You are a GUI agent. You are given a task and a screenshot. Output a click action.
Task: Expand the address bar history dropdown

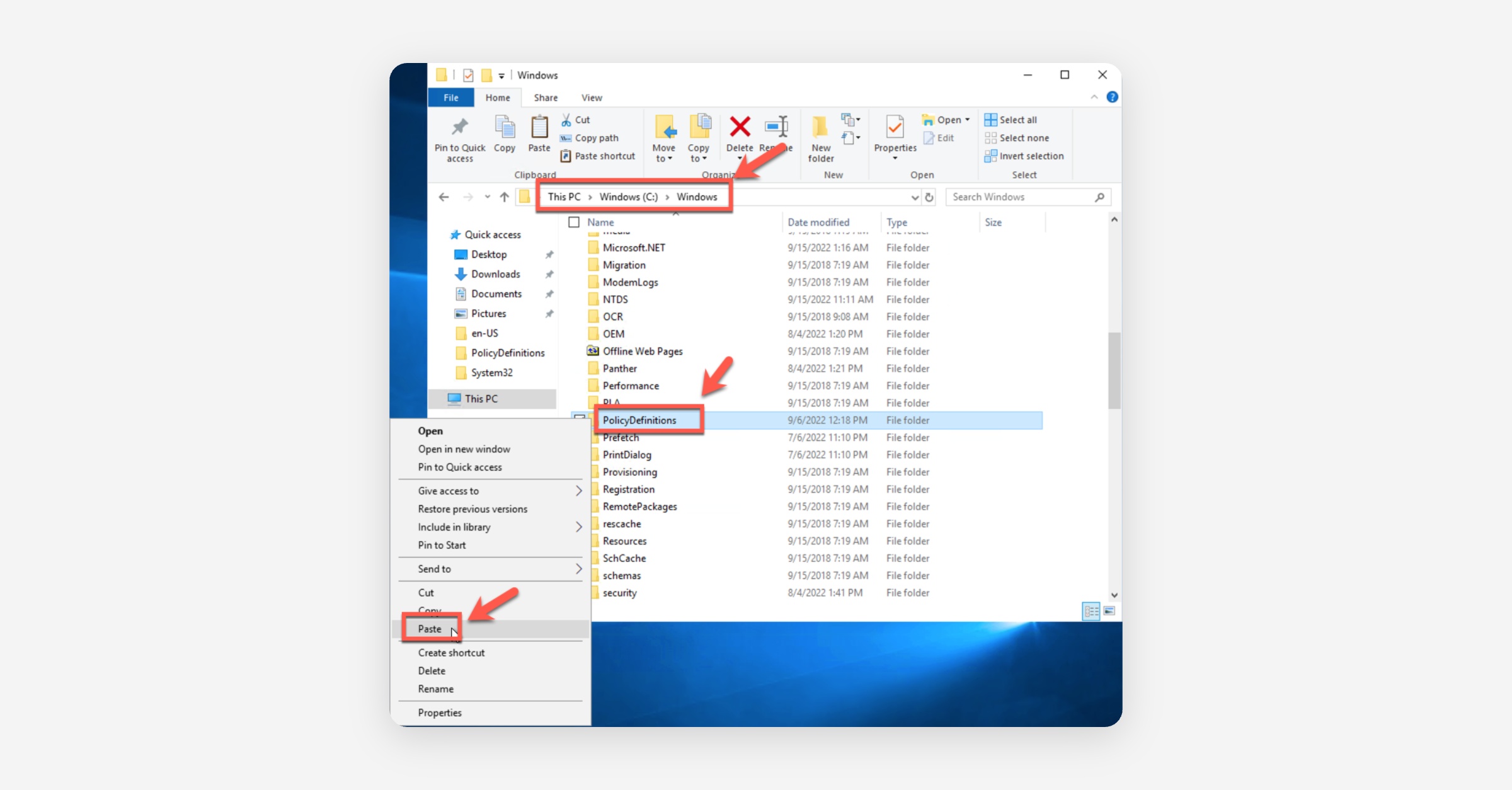pyautogui.click(x=915, y=197)
